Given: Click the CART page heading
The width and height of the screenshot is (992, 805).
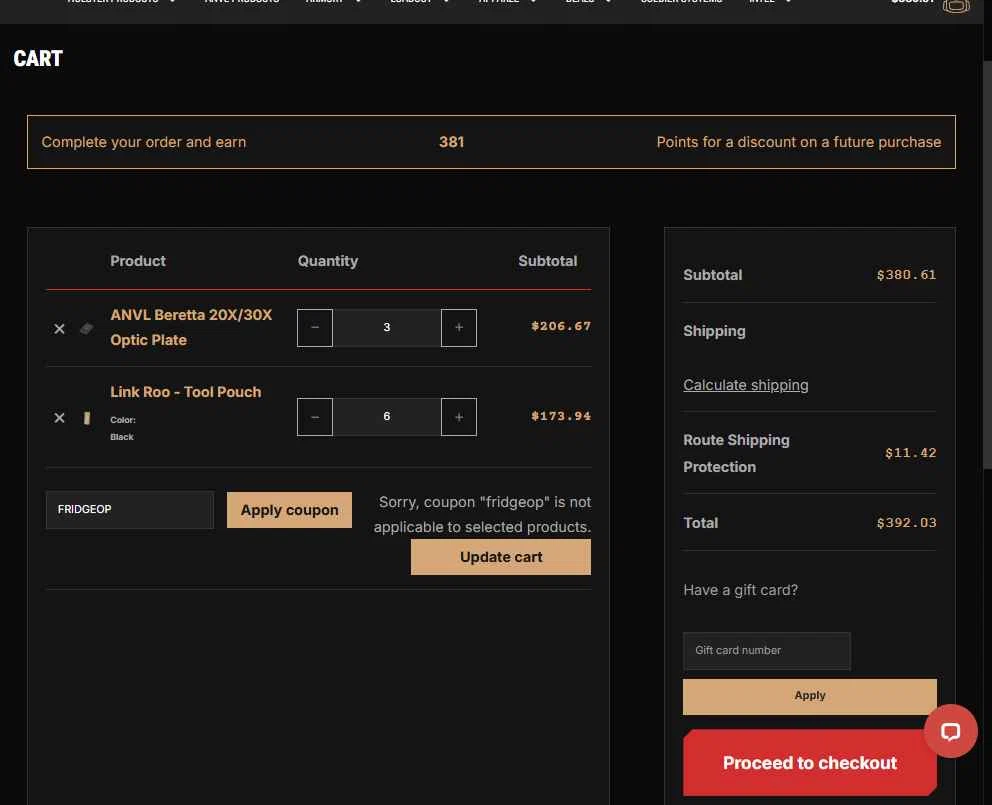Looking at the screenshot, I should [x=38, y=59].
